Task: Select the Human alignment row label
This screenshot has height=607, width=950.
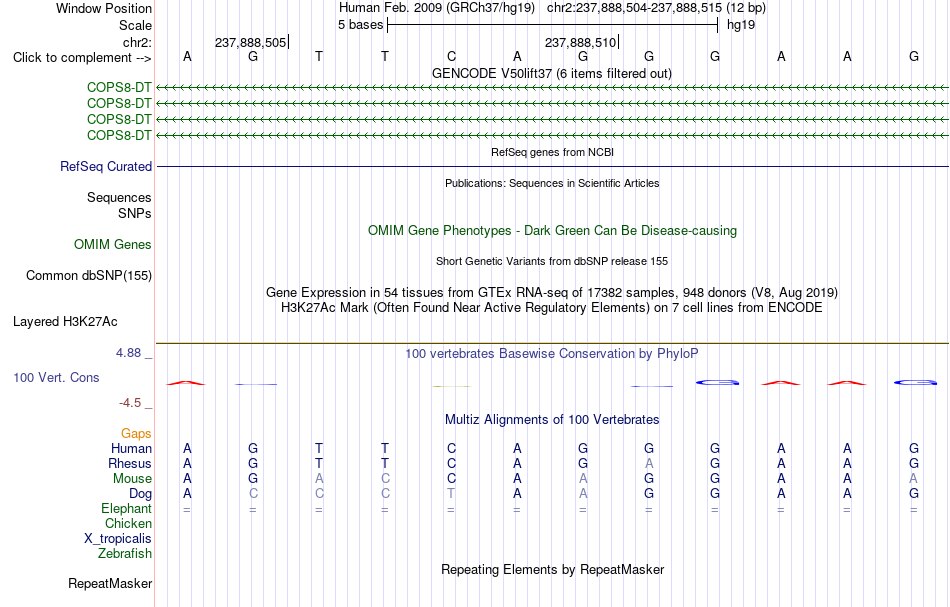Action: (131, 448)
